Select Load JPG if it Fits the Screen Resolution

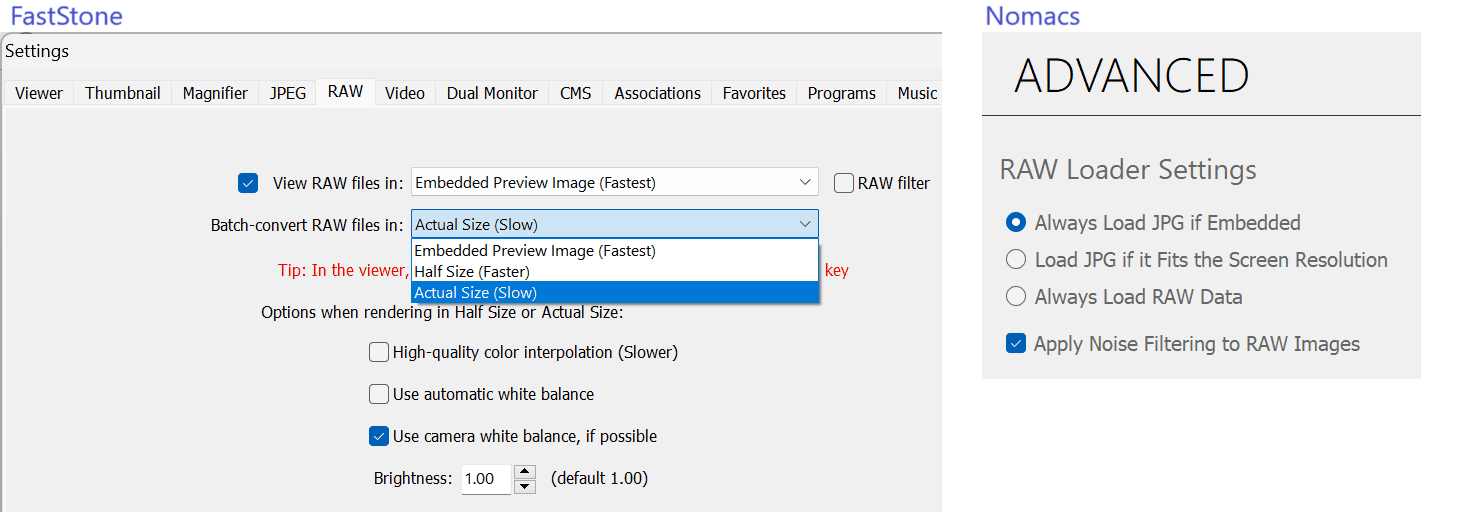1016,259
